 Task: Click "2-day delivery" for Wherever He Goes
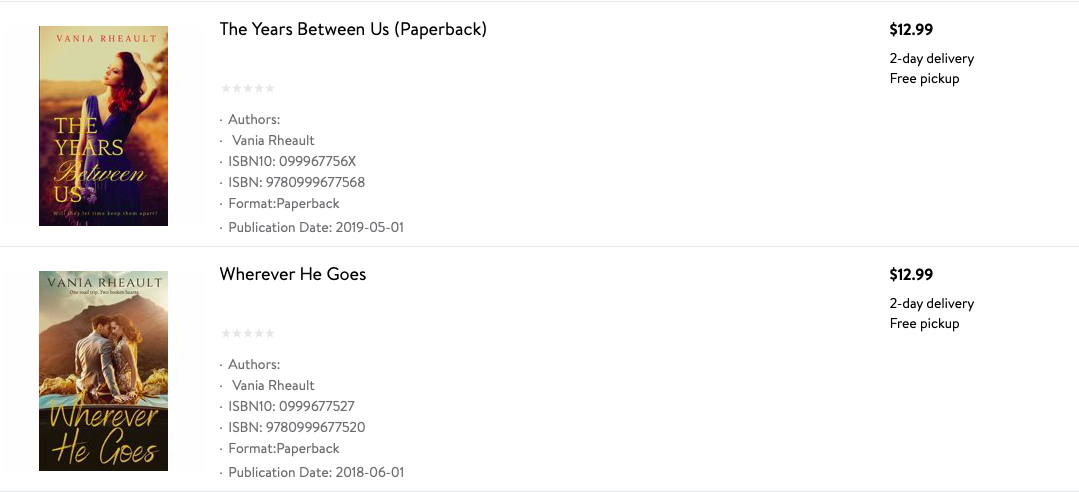pyautogui.click(x=931, y=303)
